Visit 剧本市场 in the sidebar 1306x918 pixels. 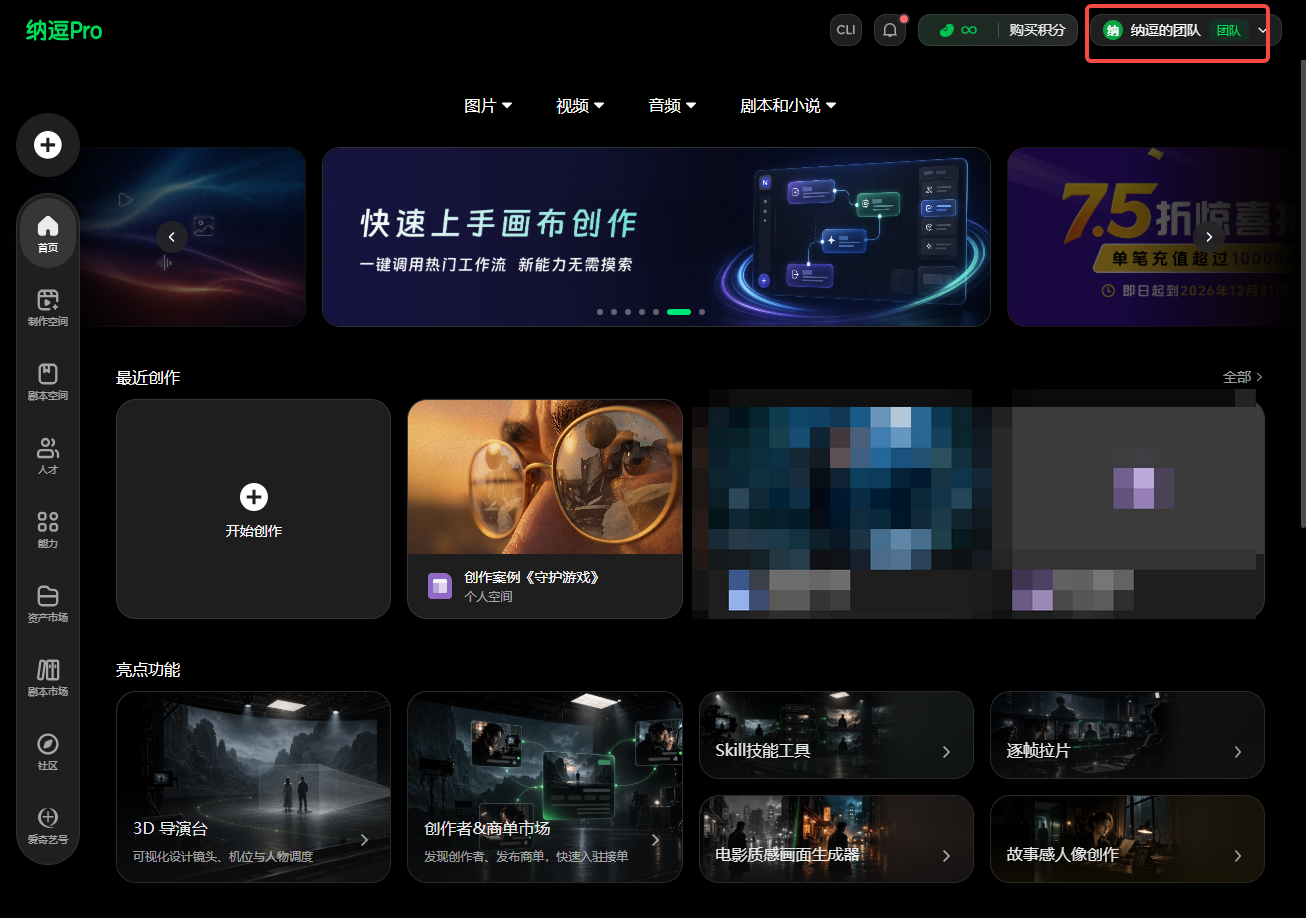click(x=48, y=678)
